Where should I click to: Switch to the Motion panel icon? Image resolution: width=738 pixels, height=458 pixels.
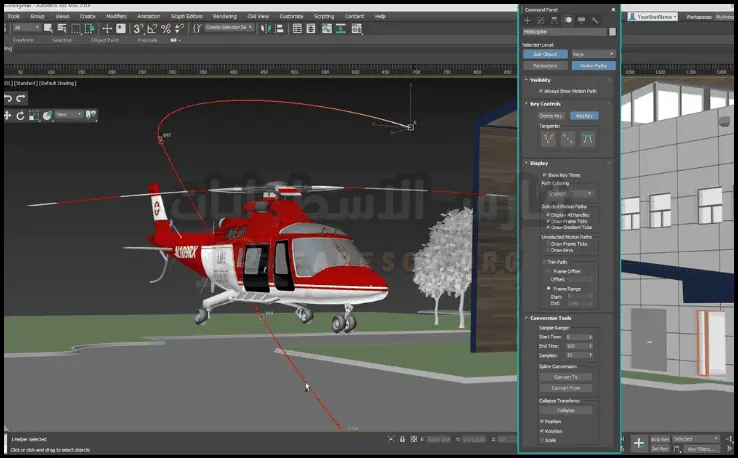point(568,20)
